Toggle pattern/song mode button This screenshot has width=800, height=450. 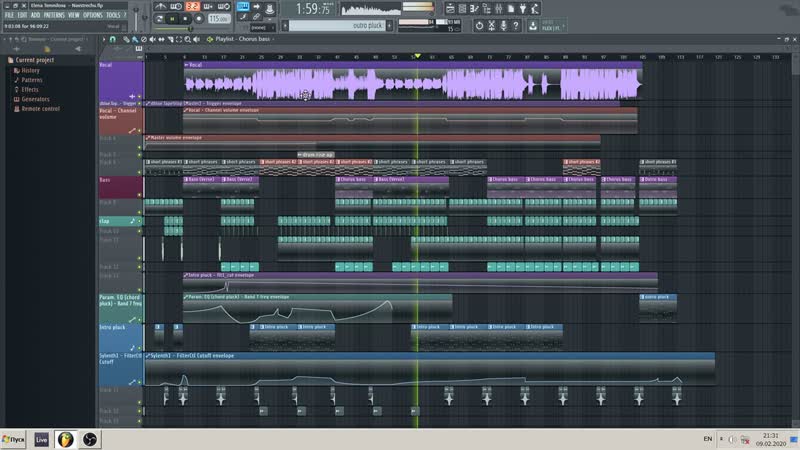[159, 19]
